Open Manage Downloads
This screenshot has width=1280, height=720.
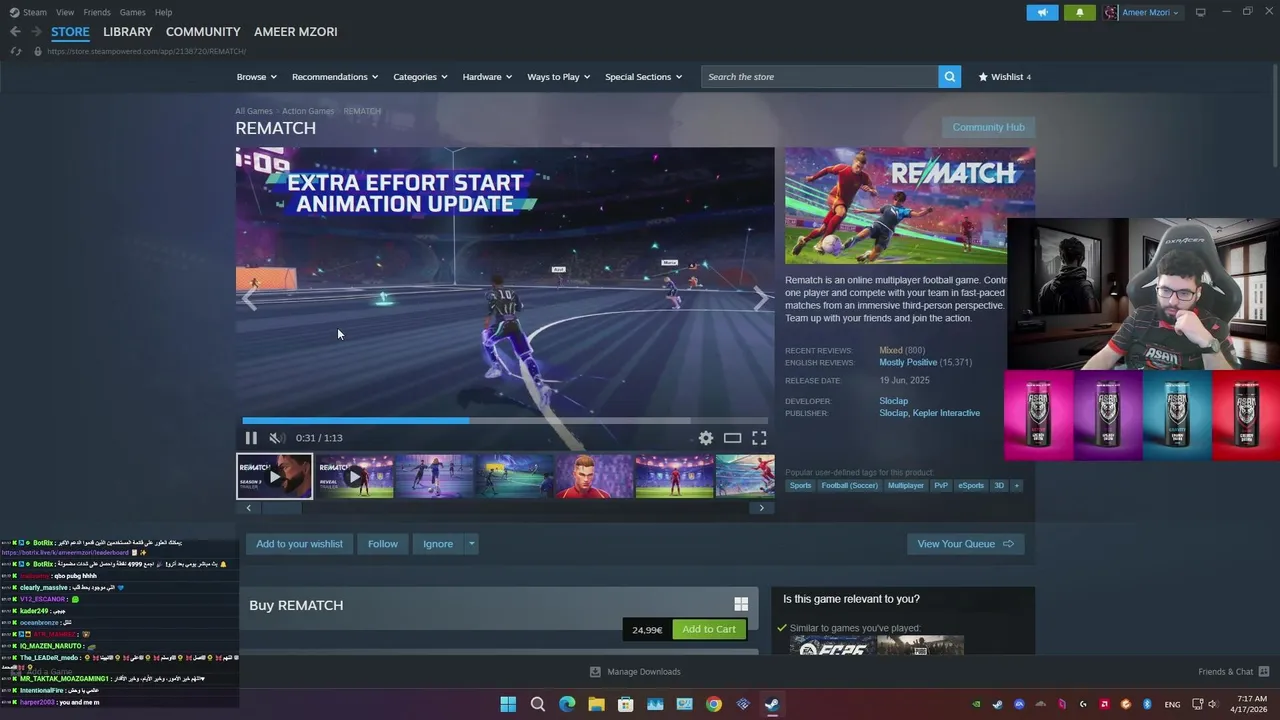tap(635, 672)
